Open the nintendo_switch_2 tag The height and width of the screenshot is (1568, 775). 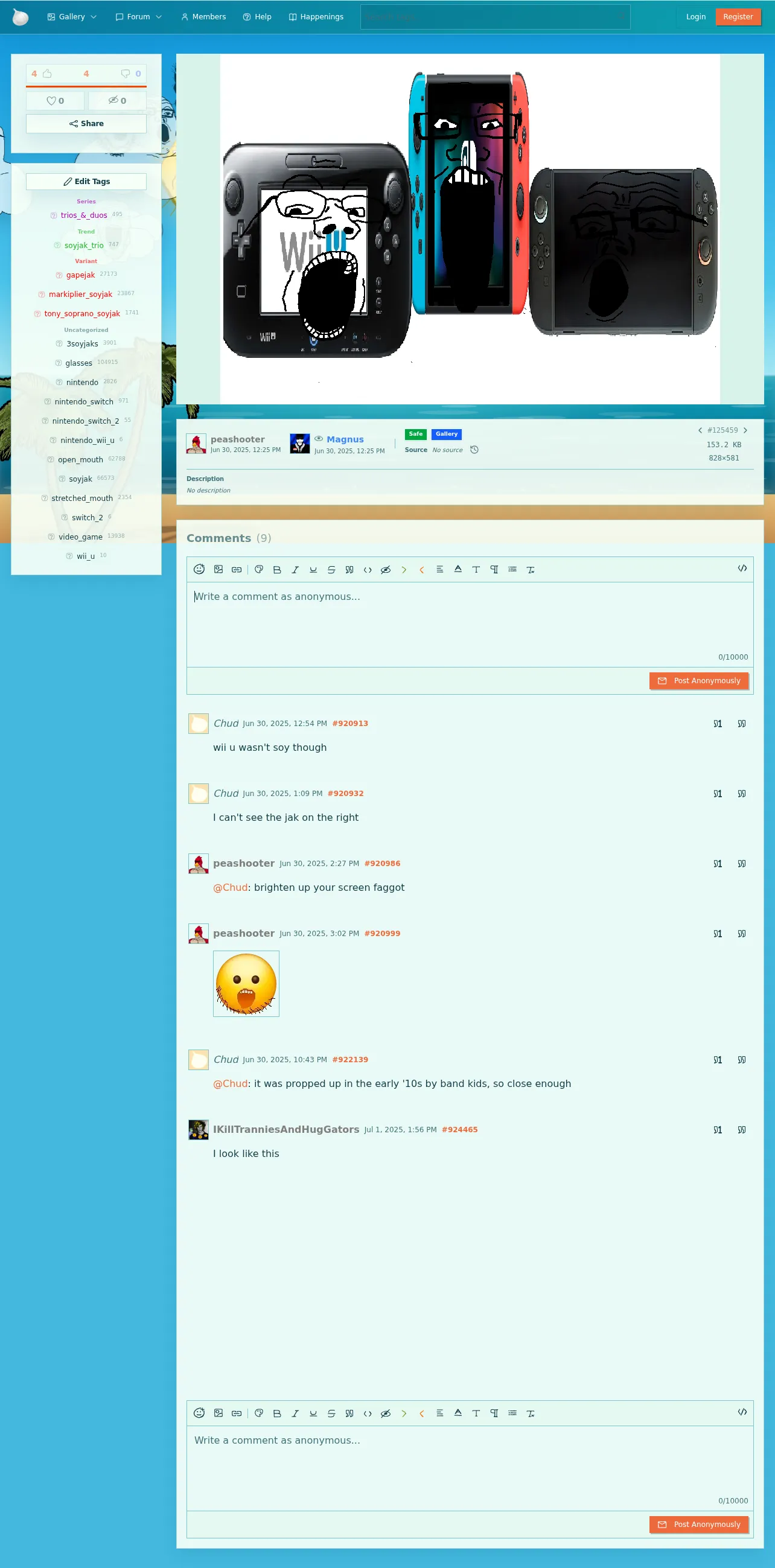(x=86, y=421)
